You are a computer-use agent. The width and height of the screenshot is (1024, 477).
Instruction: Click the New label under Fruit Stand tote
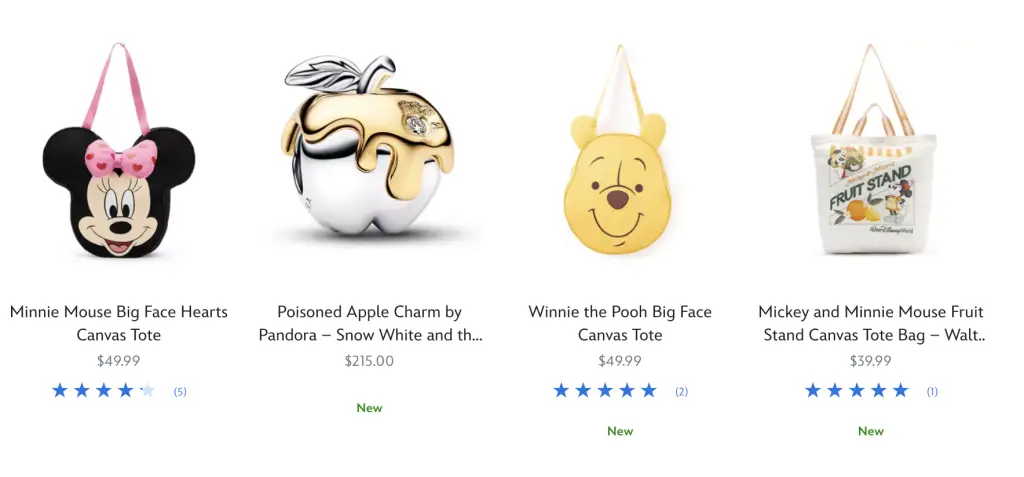(x=871, y=431)
